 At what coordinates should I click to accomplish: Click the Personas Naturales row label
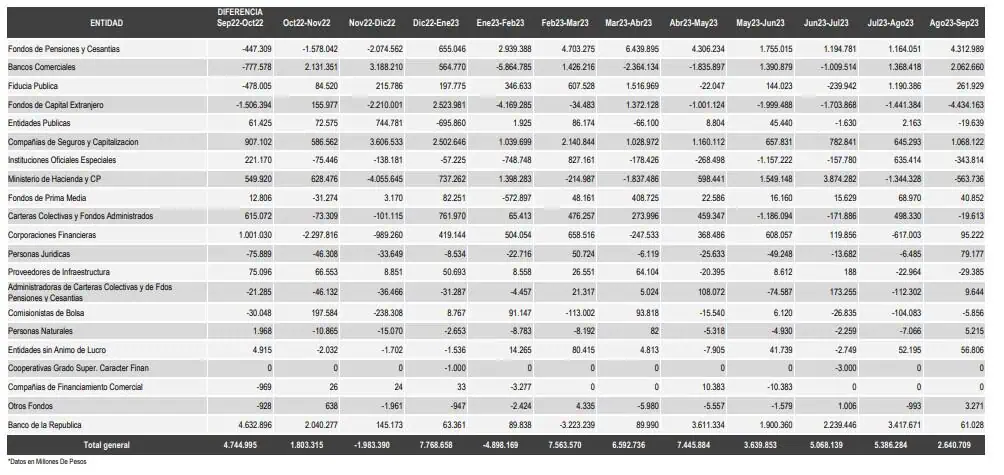(x=40, y=331)
